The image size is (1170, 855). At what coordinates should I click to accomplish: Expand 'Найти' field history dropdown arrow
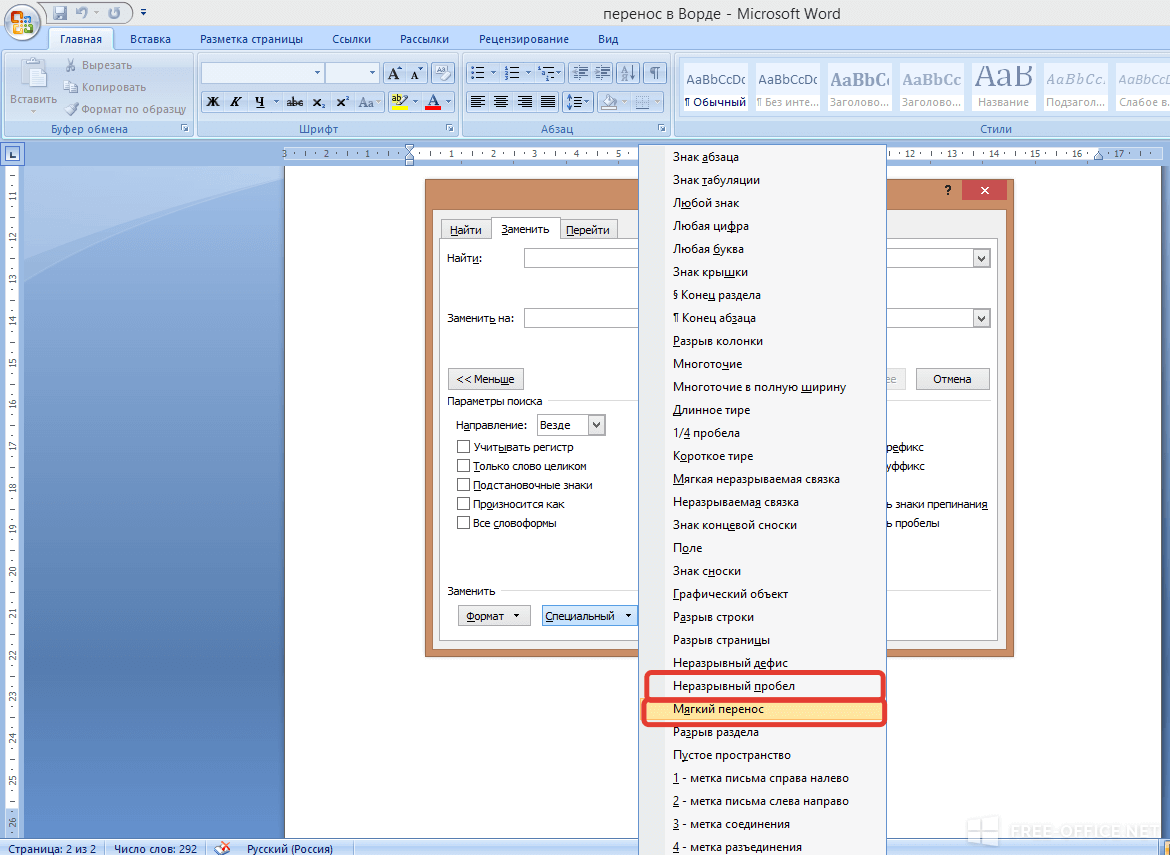[x=982, y=259]
